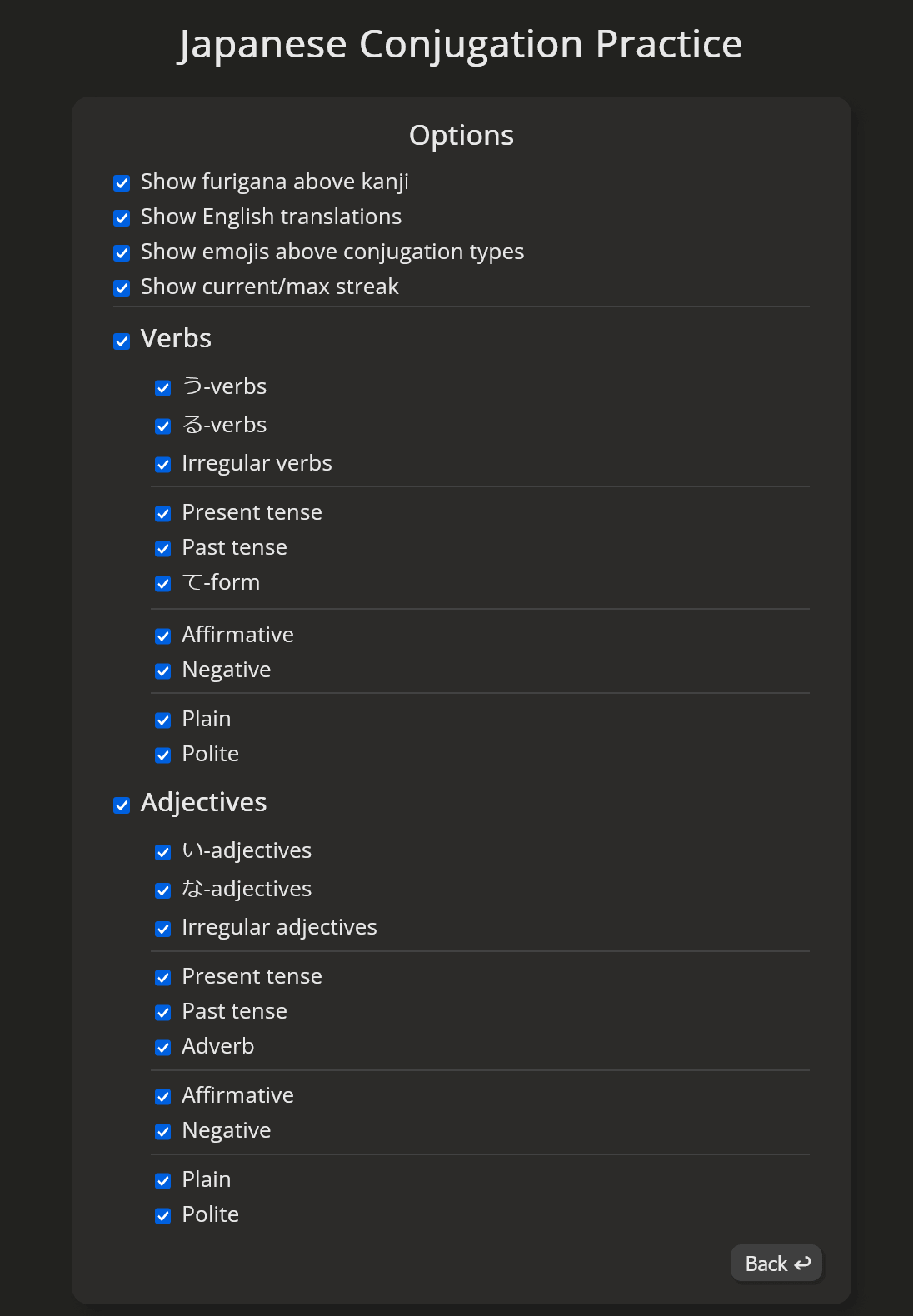
Task: Uncheck Present tense under Verbs
Action: point(163,513)
